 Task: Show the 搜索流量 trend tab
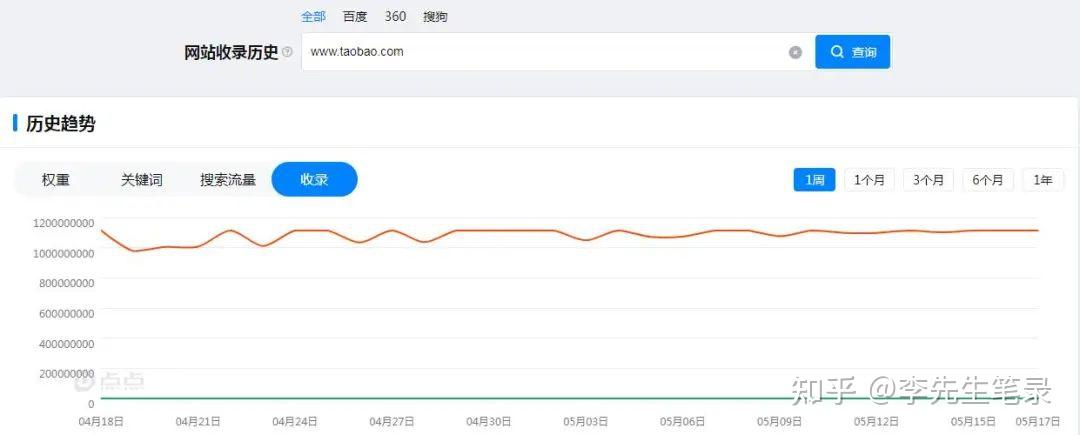[x=228, y=180]
